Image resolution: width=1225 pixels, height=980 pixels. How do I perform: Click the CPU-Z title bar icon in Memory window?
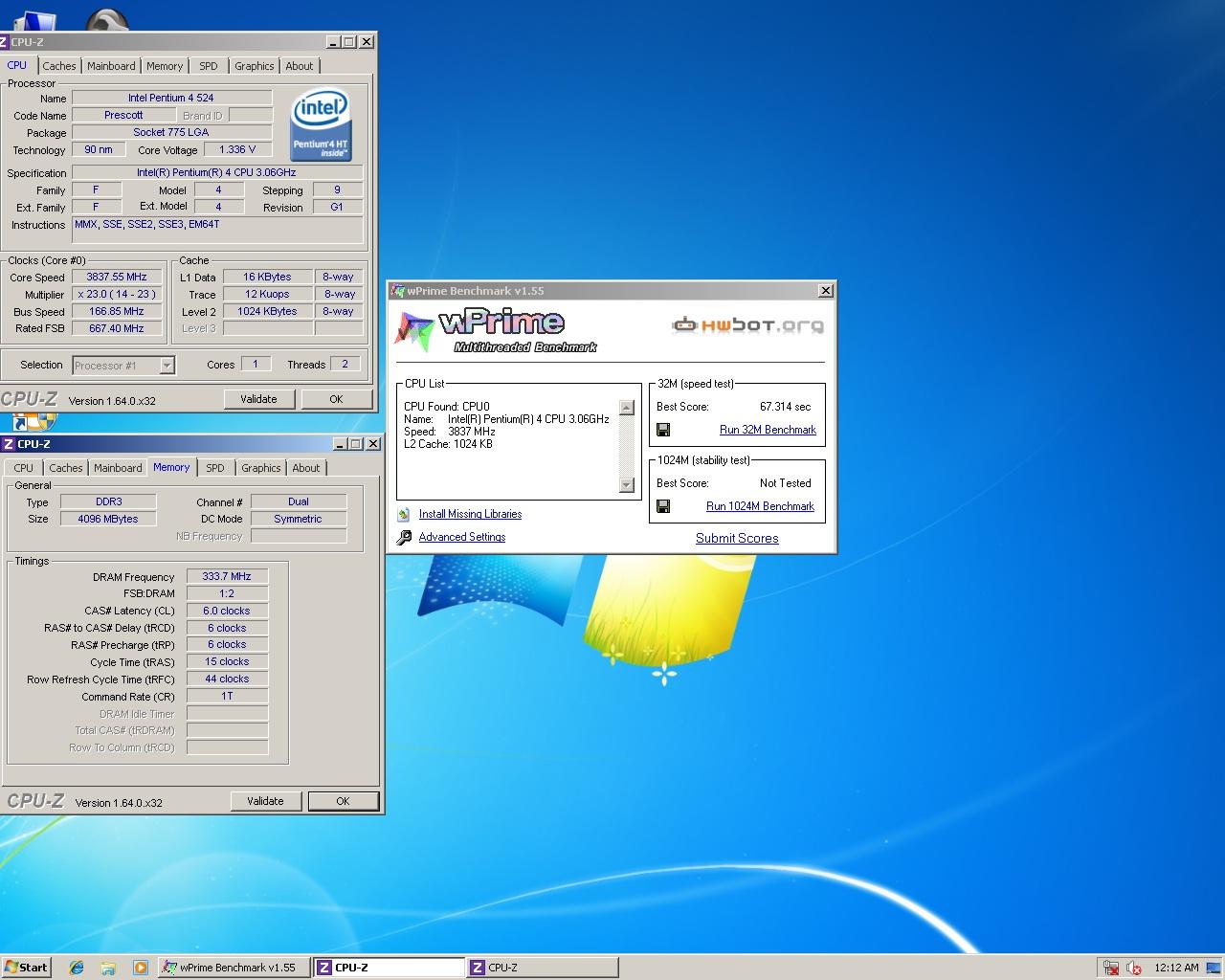coord(9,444)
